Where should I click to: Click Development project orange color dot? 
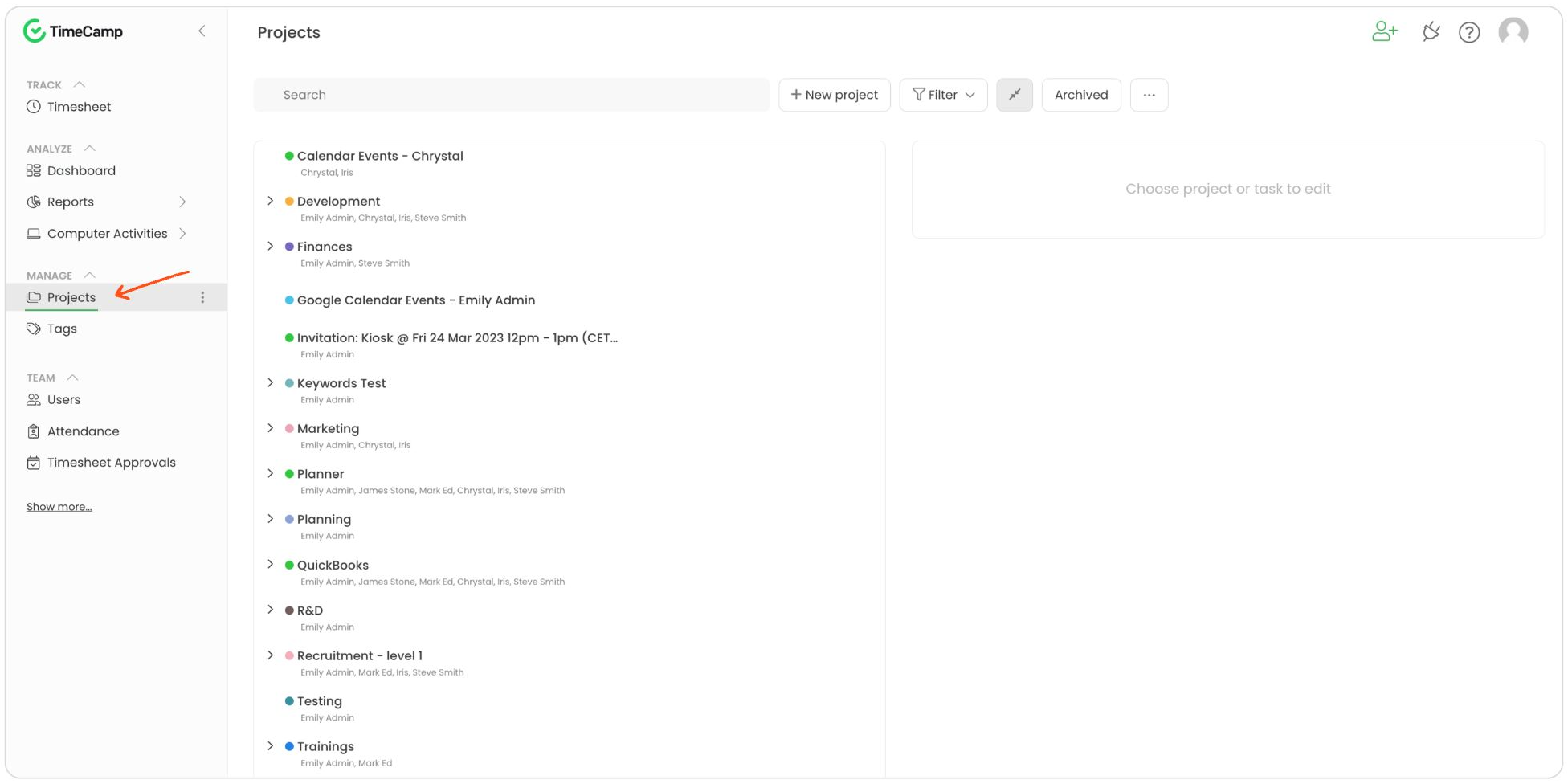[x=289, y=202]
